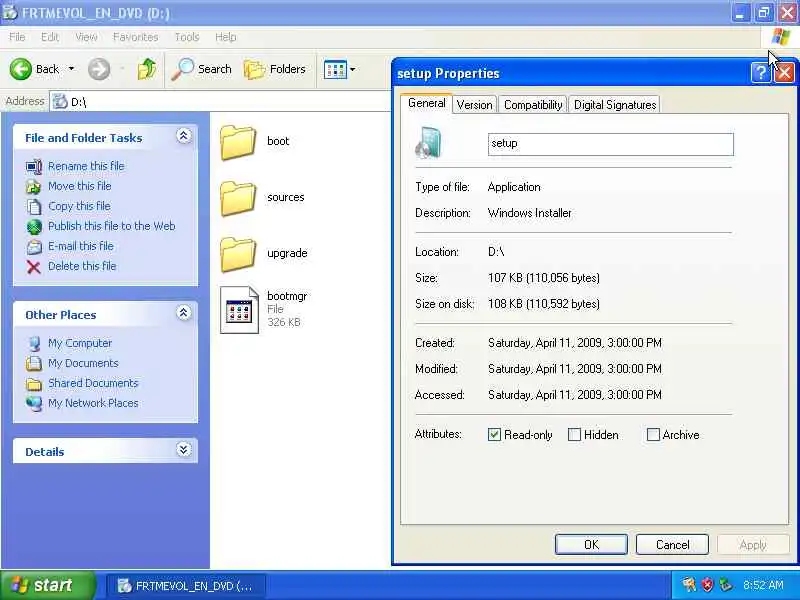Expand the Details panel
800x600 pixels.
[184, 449]
